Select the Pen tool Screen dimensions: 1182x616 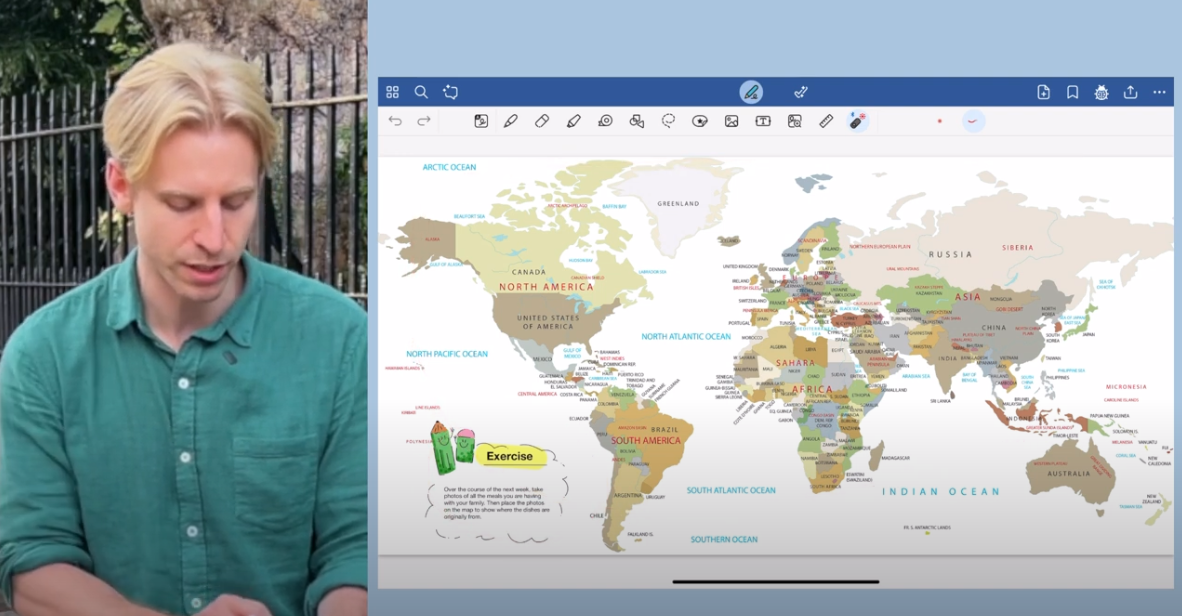[511, 121]
